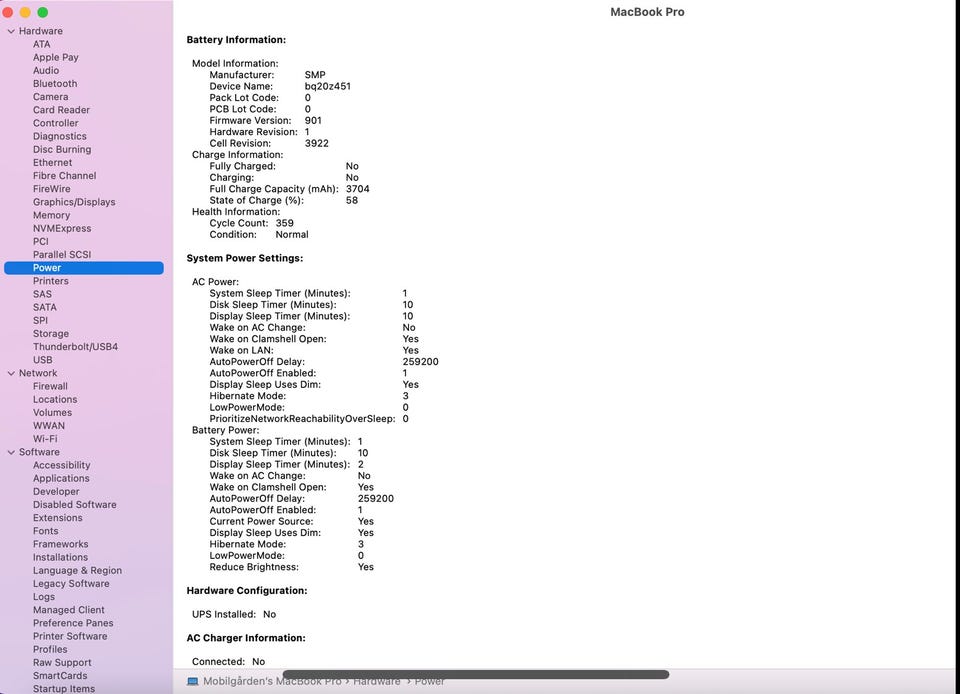Select ATA in the sidebar
Screen dimensions: 960x694
click(x=42, y=44)
